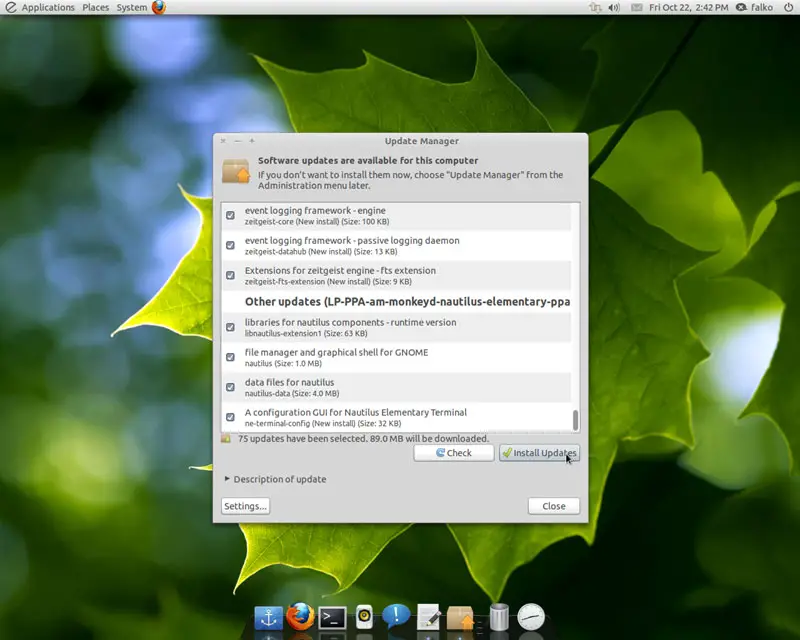Viewport: 800px width, 640px height.
Task: Open the mail envelope messaging indicator
Action: tap(636, 8)
